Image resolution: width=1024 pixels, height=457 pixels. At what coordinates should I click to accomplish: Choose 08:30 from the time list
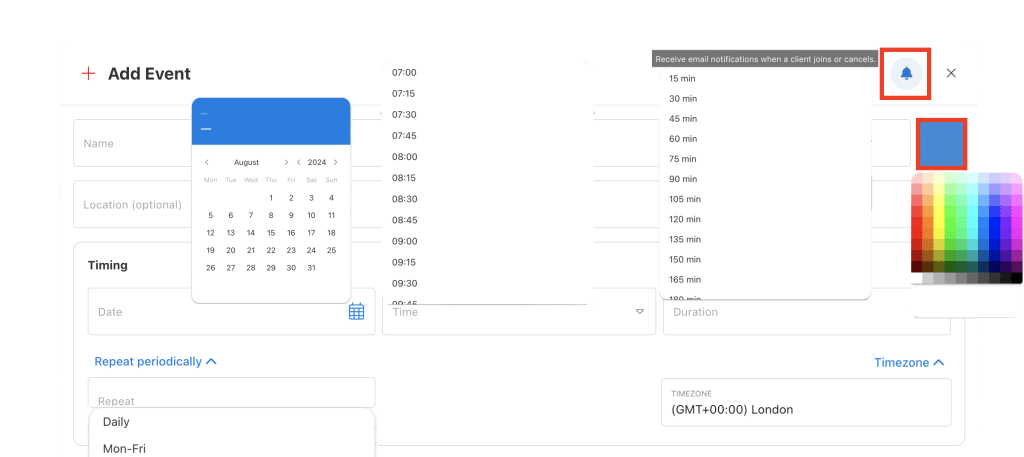[x=404, y=199]
